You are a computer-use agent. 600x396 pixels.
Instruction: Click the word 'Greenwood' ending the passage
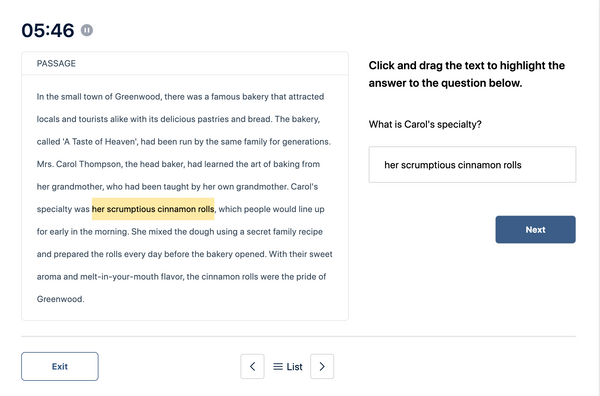pyautogui.click(x=60, y=299)
